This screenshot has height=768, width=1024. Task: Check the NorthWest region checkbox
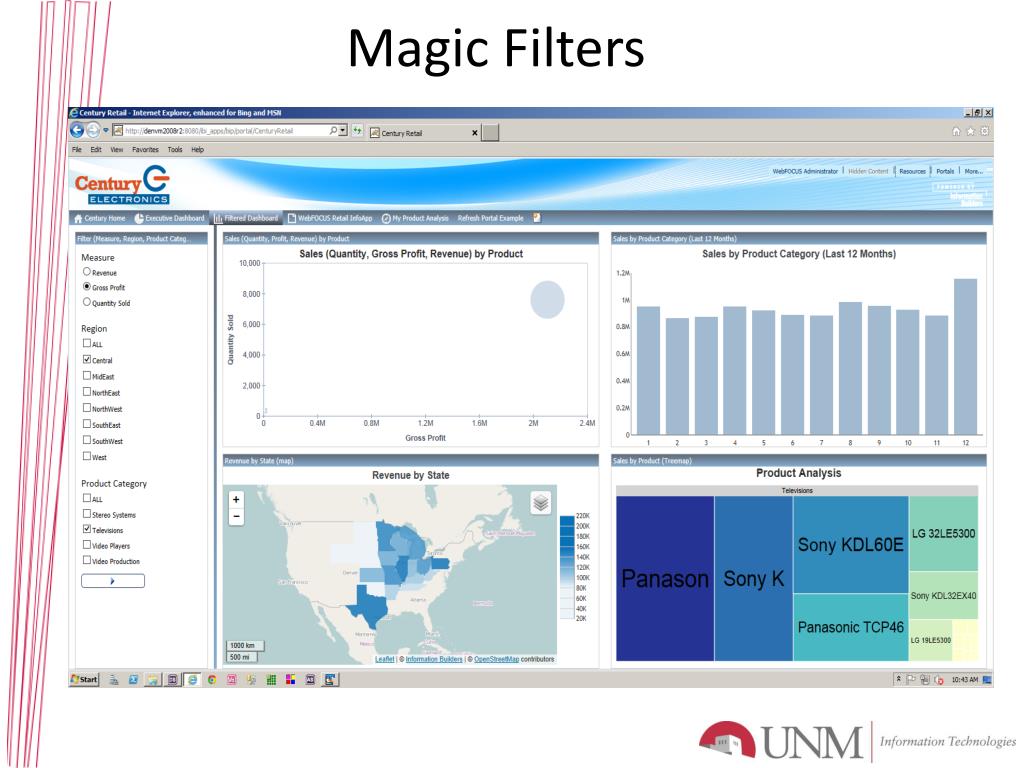[87, 408]
